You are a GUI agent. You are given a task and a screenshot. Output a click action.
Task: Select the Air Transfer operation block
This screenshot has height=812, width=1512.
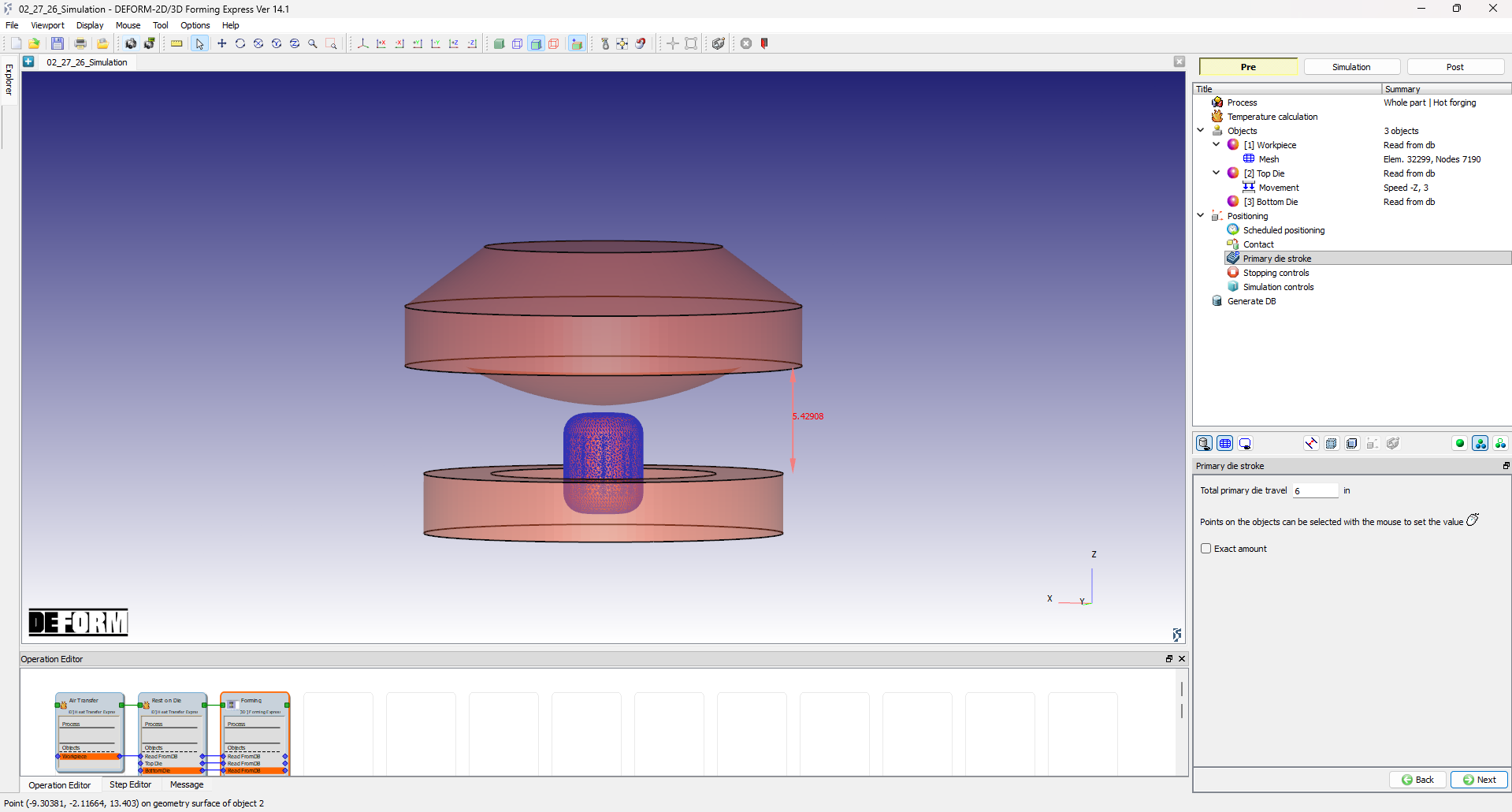point(90,732)
